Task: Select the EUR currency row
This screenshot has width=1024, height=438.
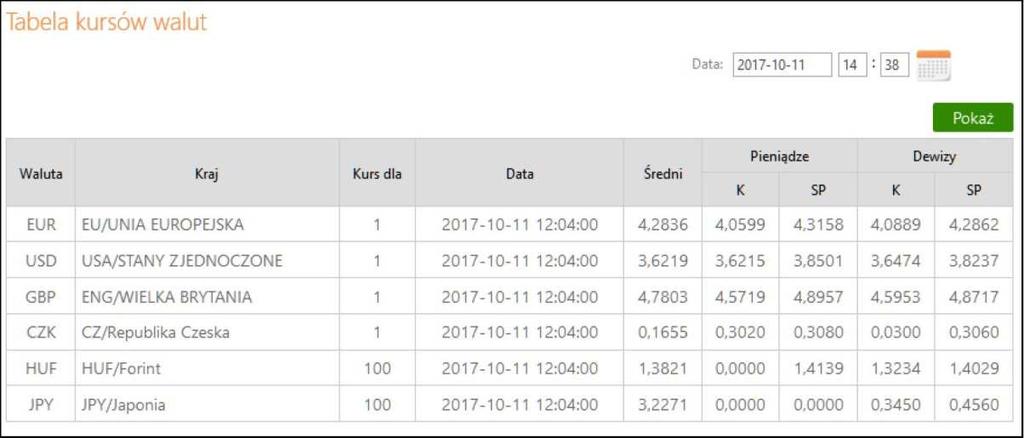Action: [x=509, y=225]
